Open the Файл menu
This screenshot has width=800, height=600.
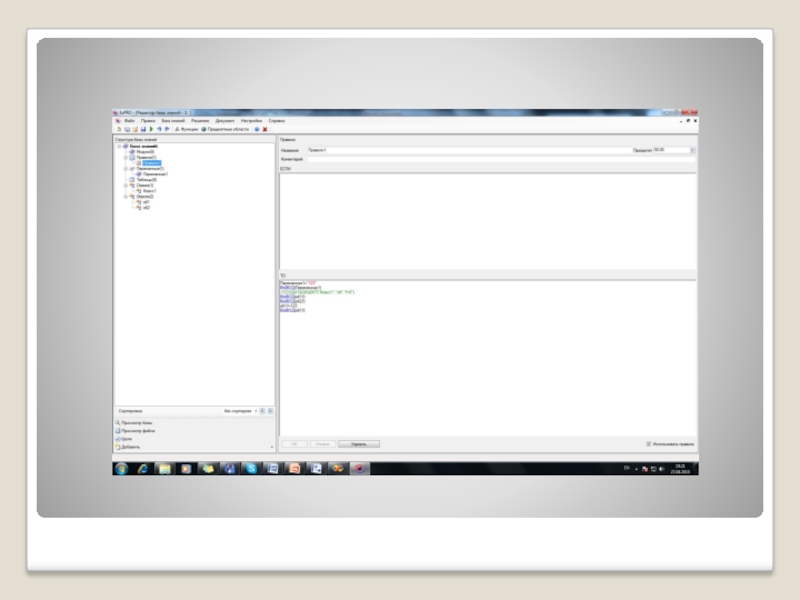[x=130, y=121]
